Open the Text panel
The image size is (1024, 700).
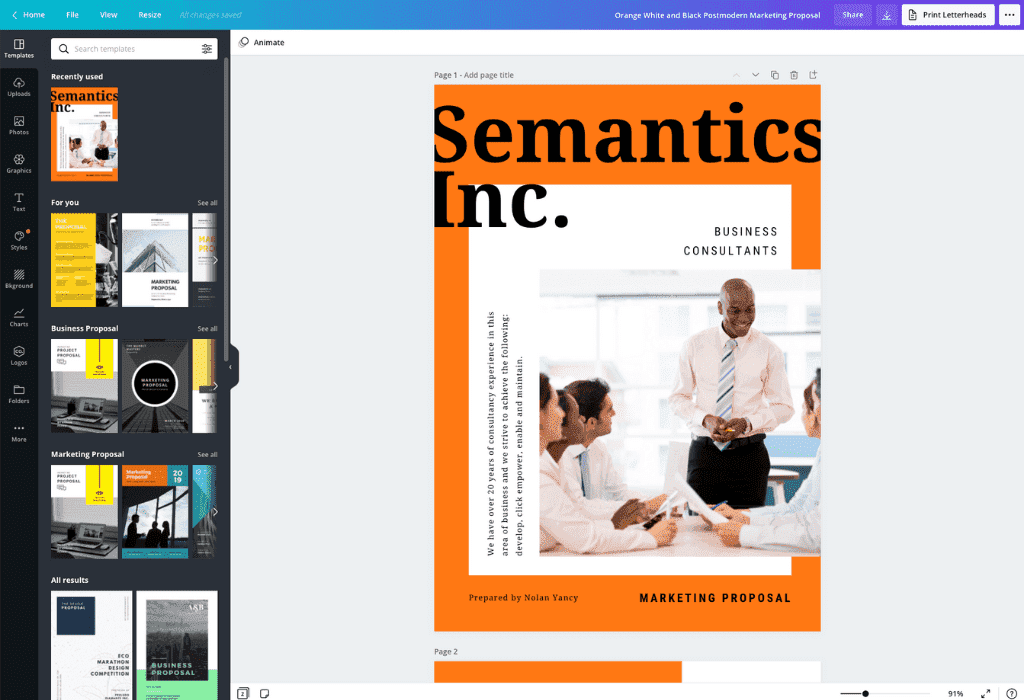[19, 200]
